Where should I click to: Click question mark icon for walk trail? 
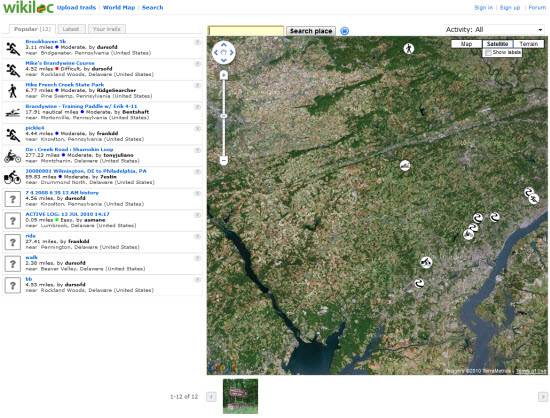tap(13, 264)
